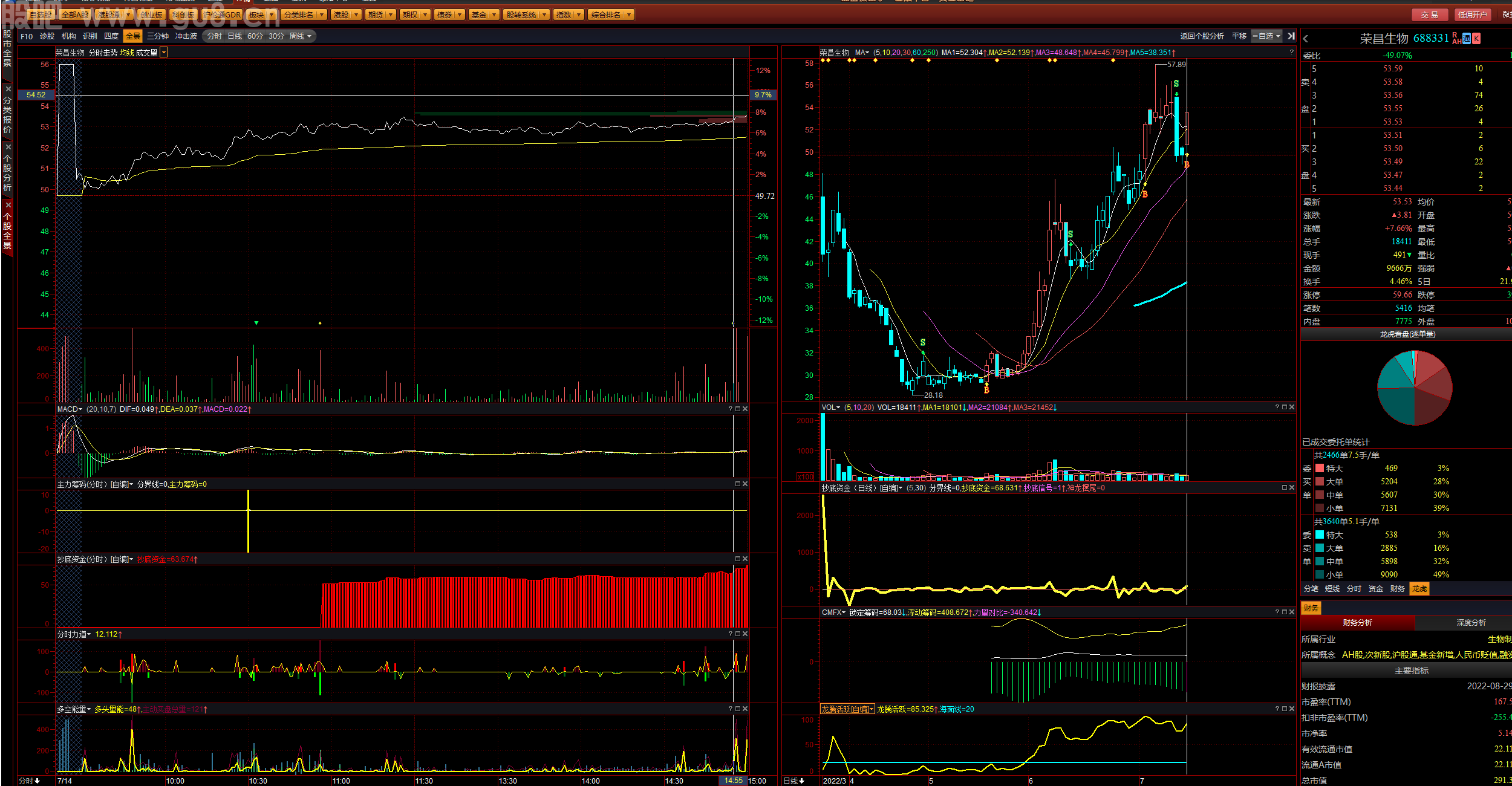
Task: Toggle the 冲击波 view mode
Action: tap(186, 36)
